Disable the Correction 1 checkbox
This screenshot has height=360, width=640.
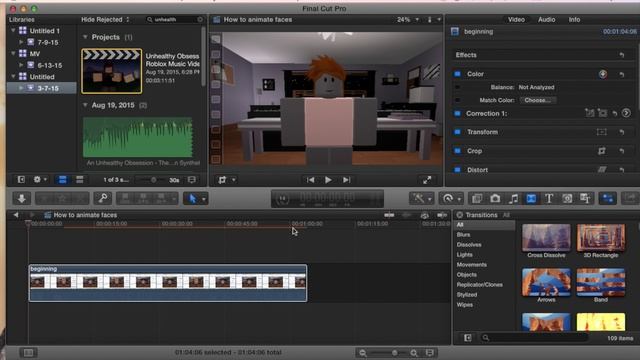pos(457,113)
